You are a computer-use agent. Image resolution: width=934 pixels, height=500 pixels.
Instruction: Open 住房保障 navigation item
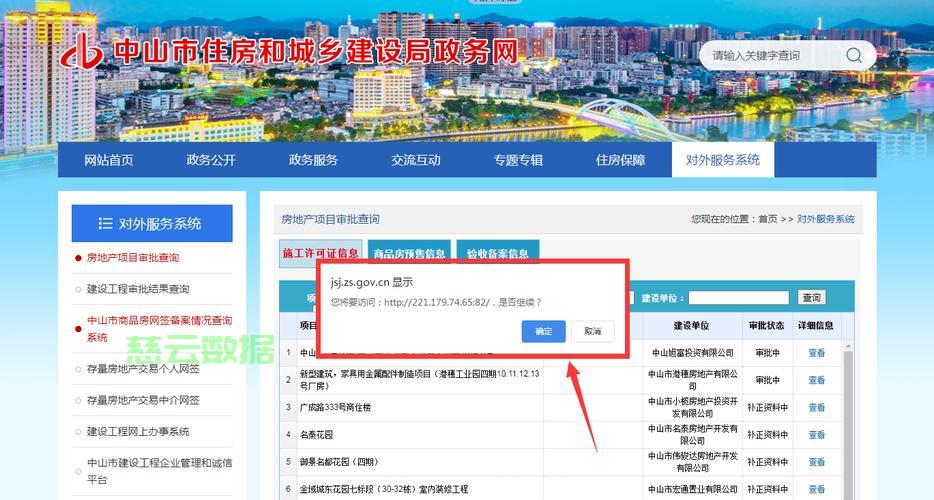[x=620, y=160]
